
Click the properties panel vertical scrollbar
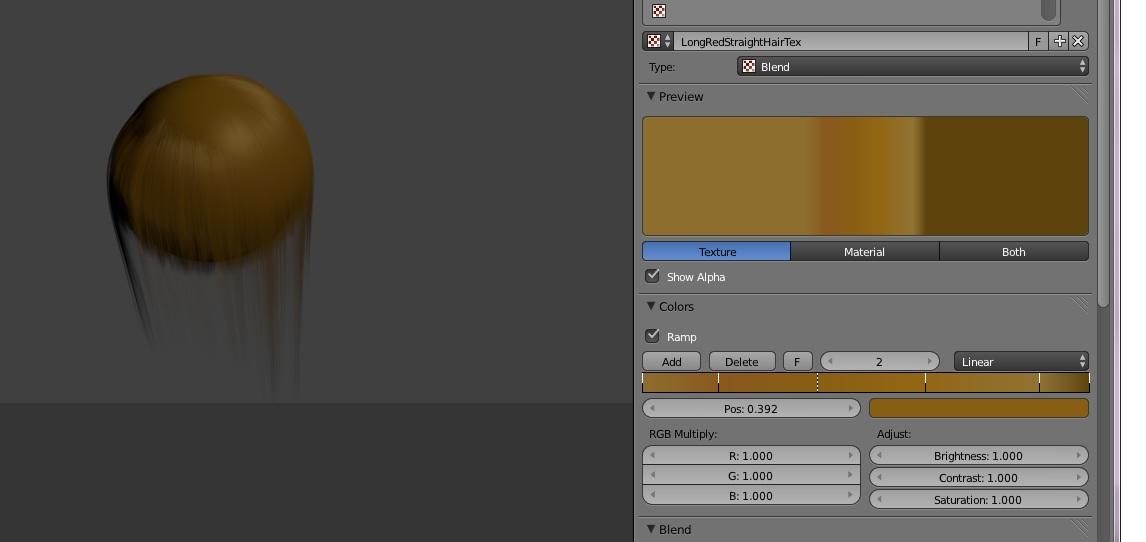tap(1103, 153)
